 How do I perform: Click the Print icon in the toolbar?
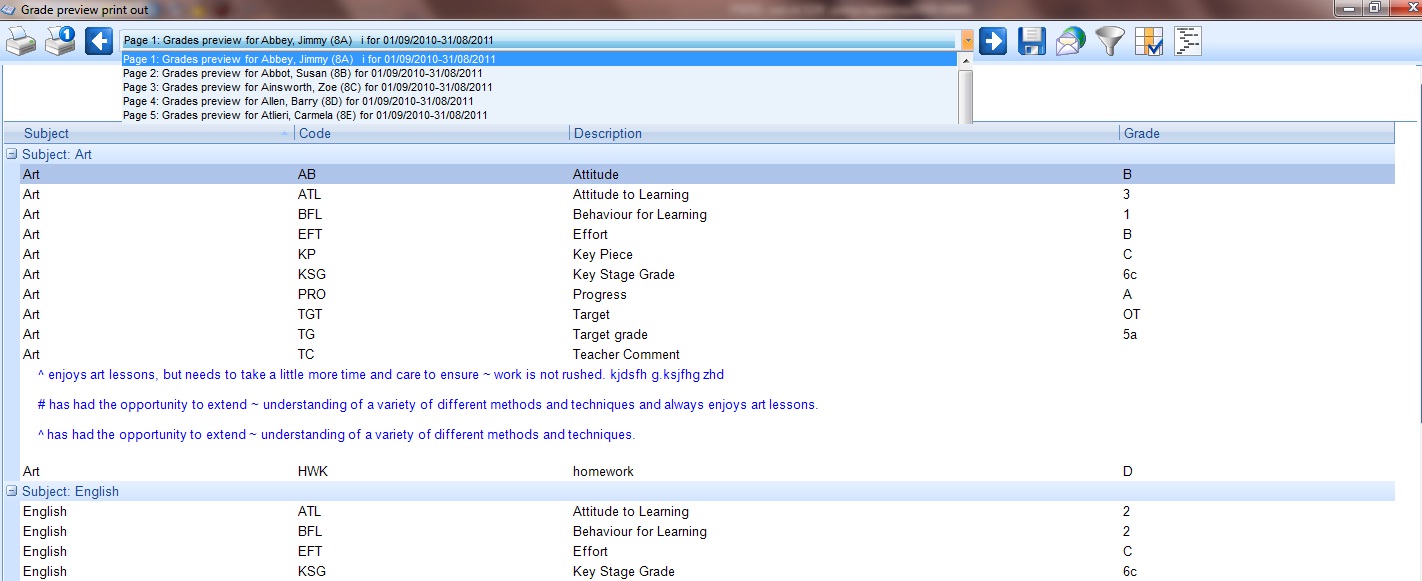click(21, 41)
